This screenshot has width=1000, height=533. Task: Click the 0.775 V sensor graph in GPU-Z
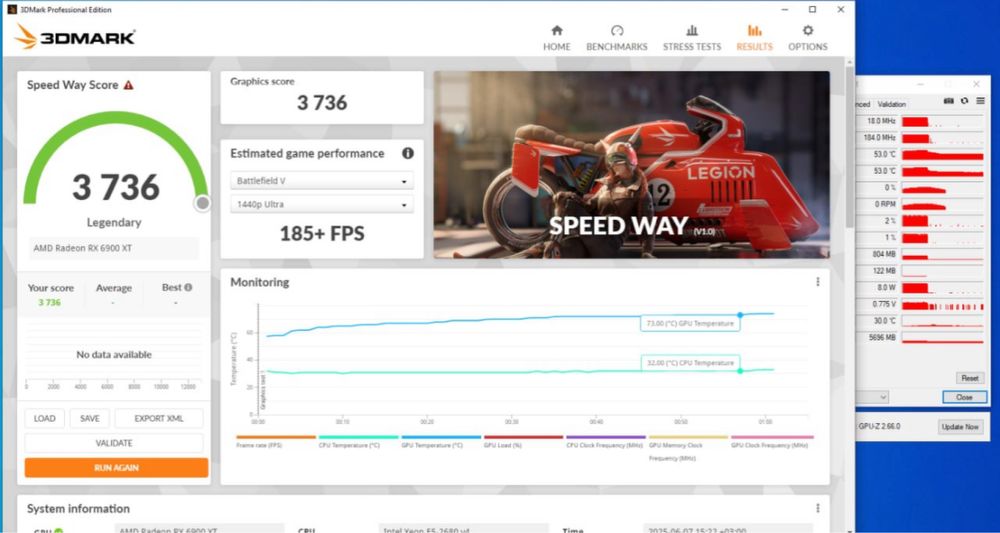[942, 304]
